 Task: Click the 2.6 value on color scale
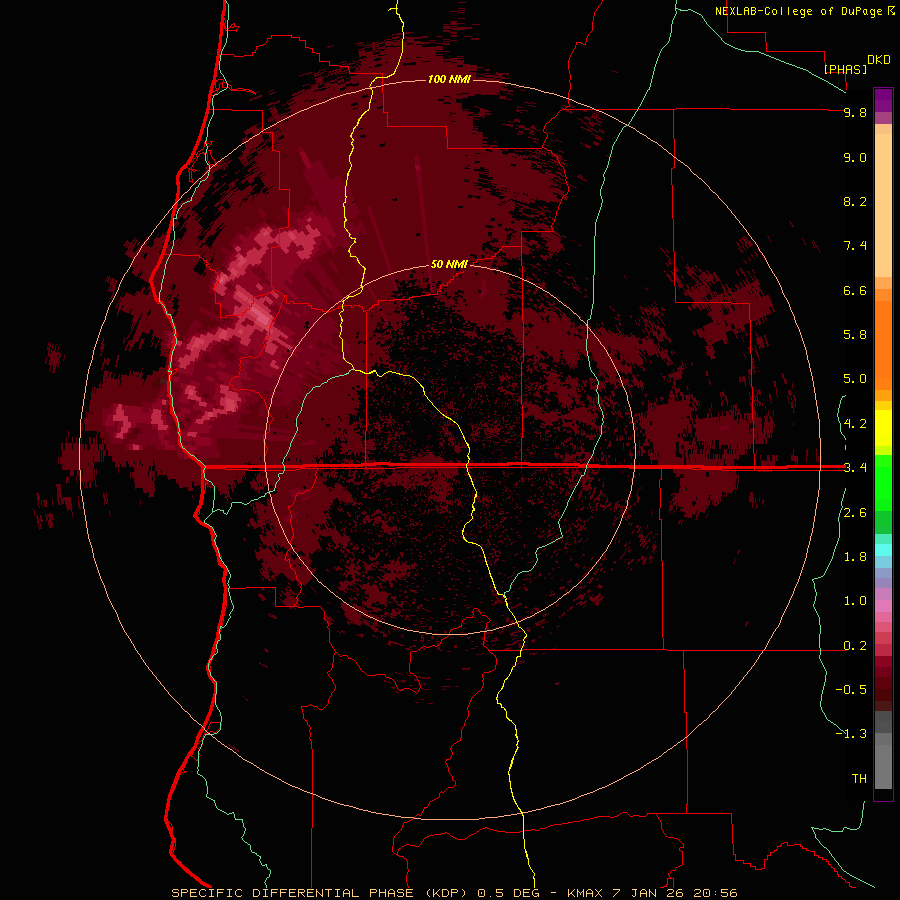click(855, 513)
